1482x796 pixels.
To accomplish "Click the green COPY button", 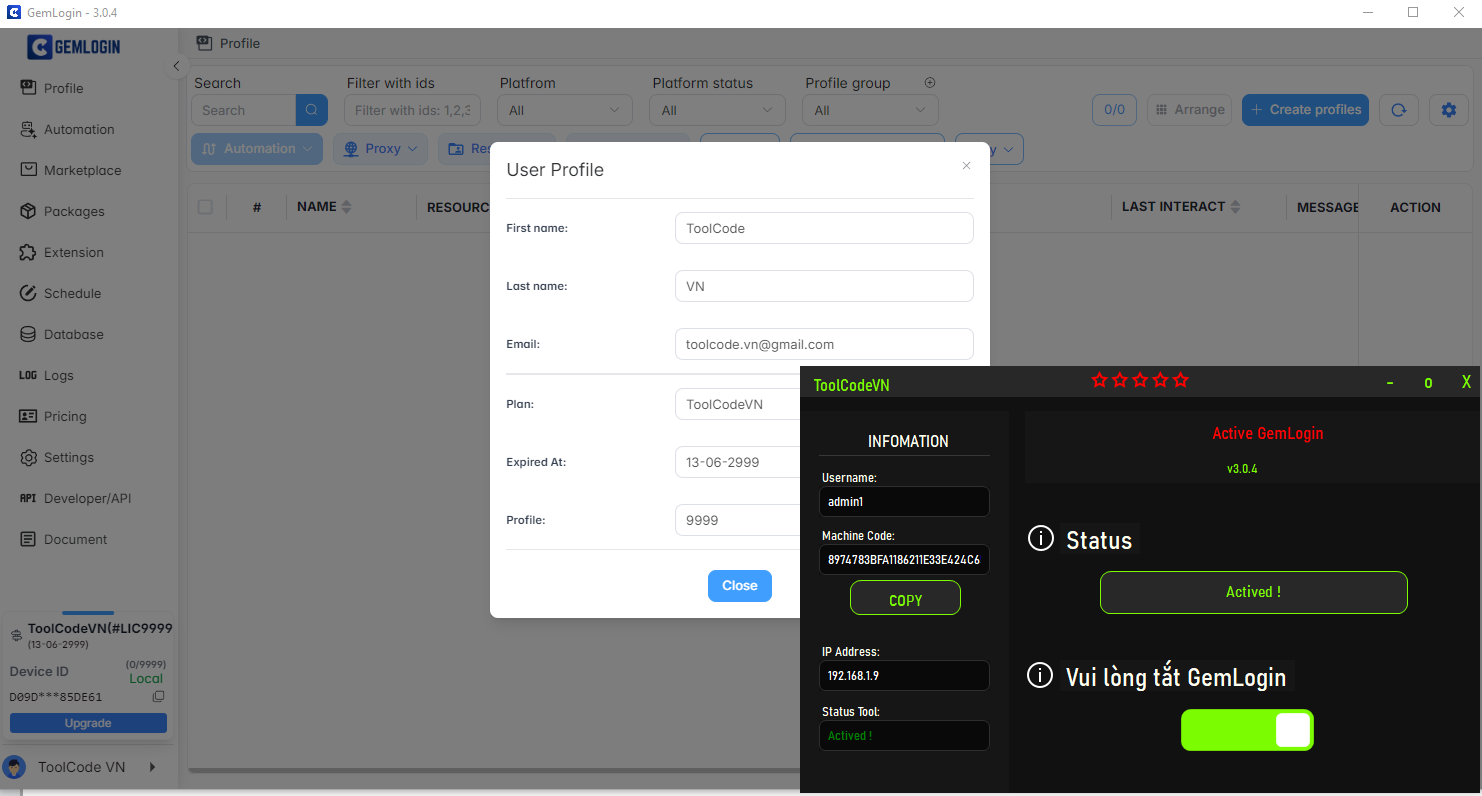I will 905,599.
